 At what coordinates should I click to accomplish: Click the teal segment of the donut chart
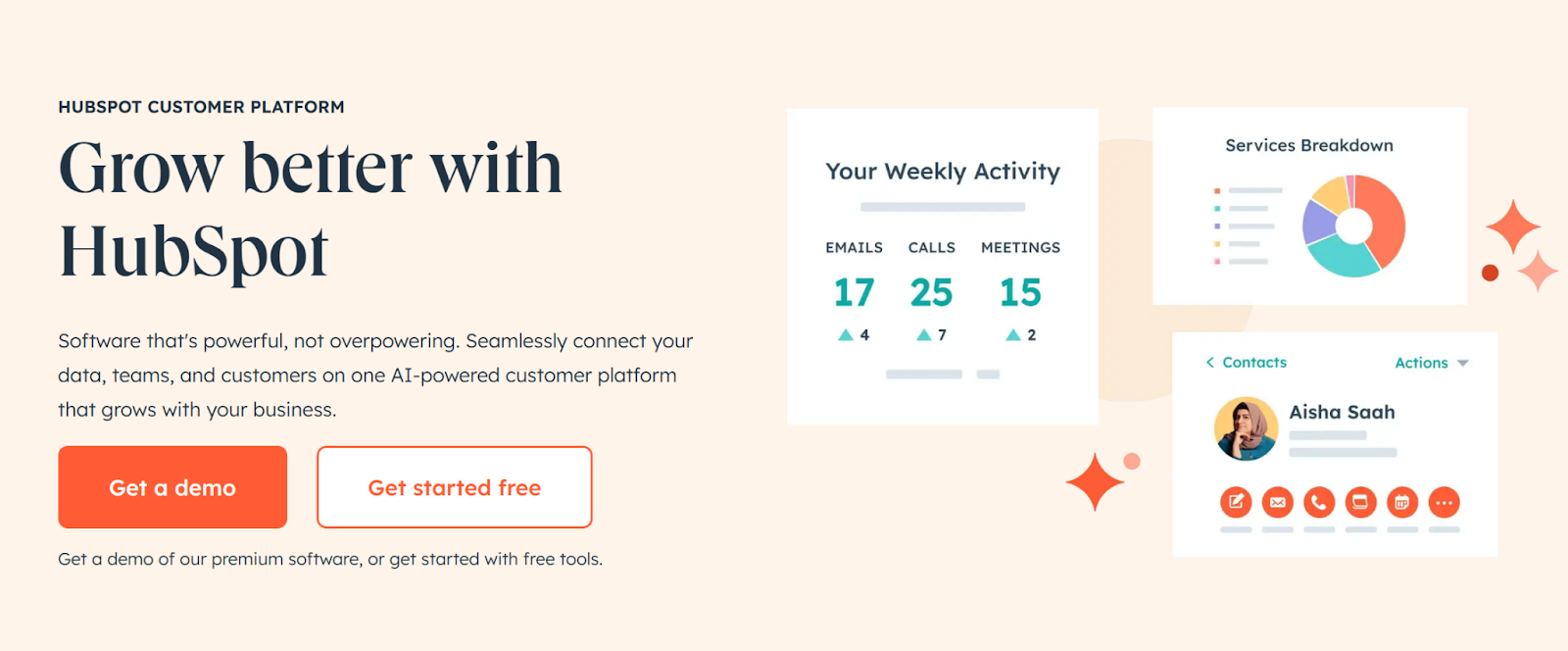[1342, 259]
